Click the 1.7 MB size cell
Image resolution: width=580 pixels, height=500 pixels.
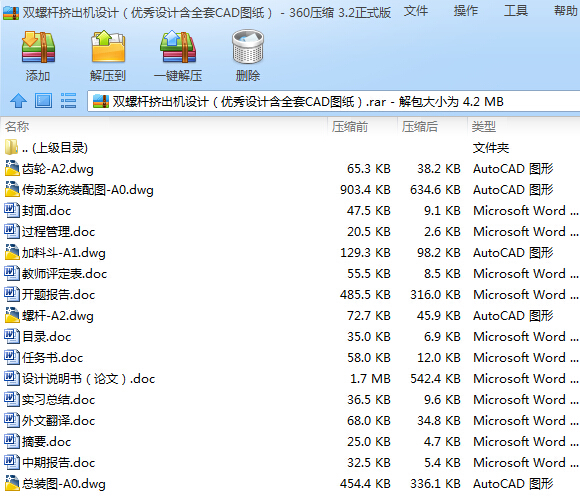[370, 379]
